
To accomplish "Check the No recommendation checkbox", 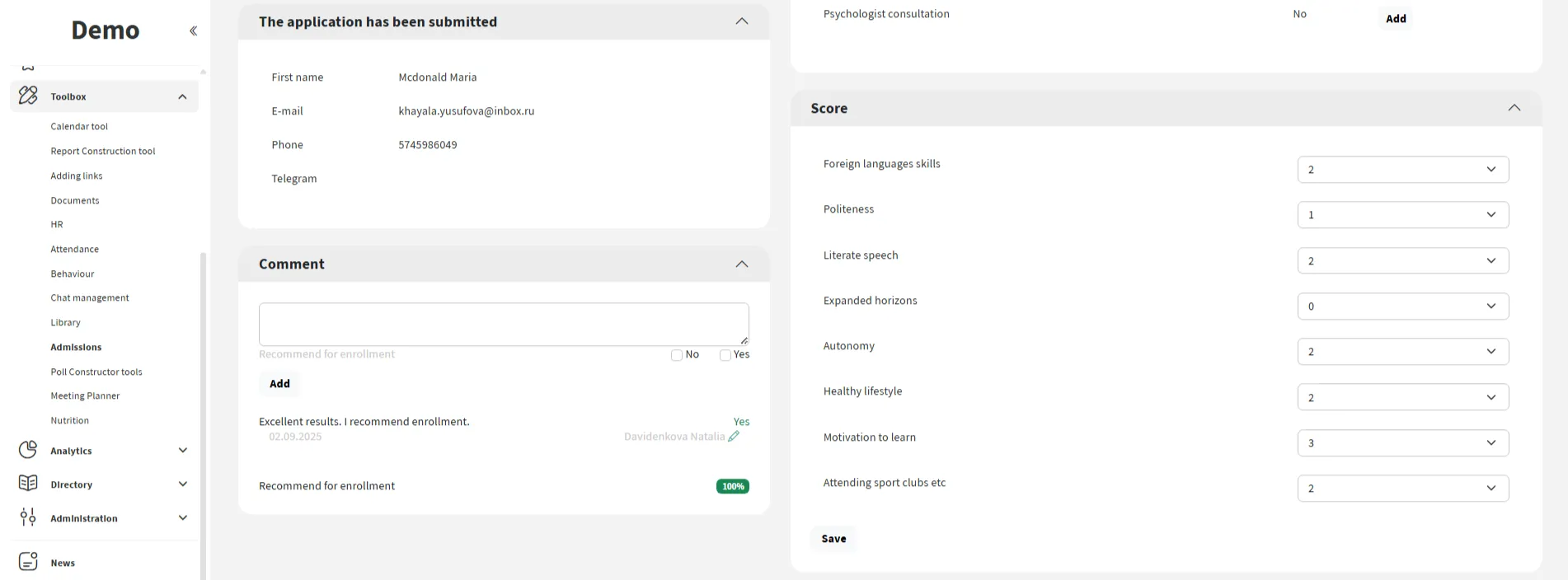I will [x=677, y=355].
